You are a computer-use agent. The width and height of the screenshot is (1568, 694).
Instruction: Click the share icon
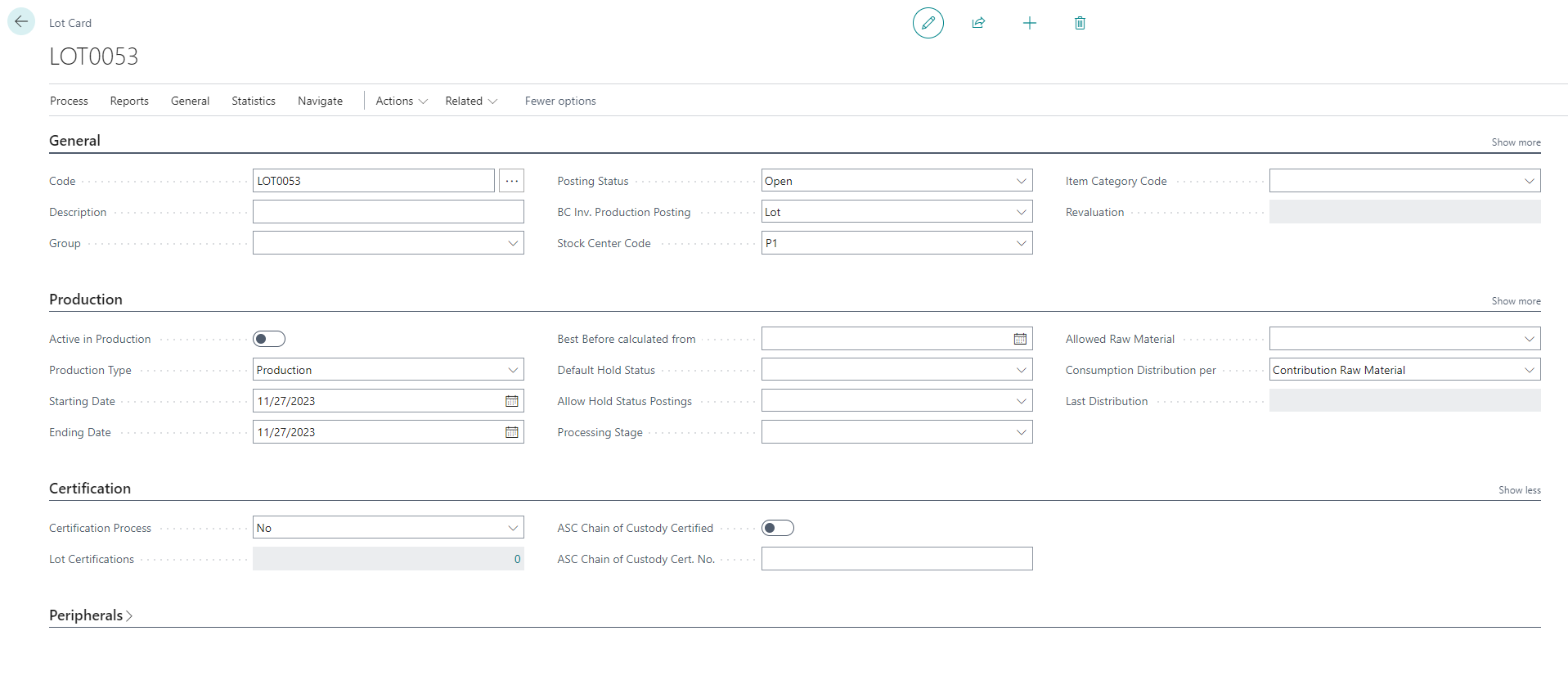[x=978, y=23]
